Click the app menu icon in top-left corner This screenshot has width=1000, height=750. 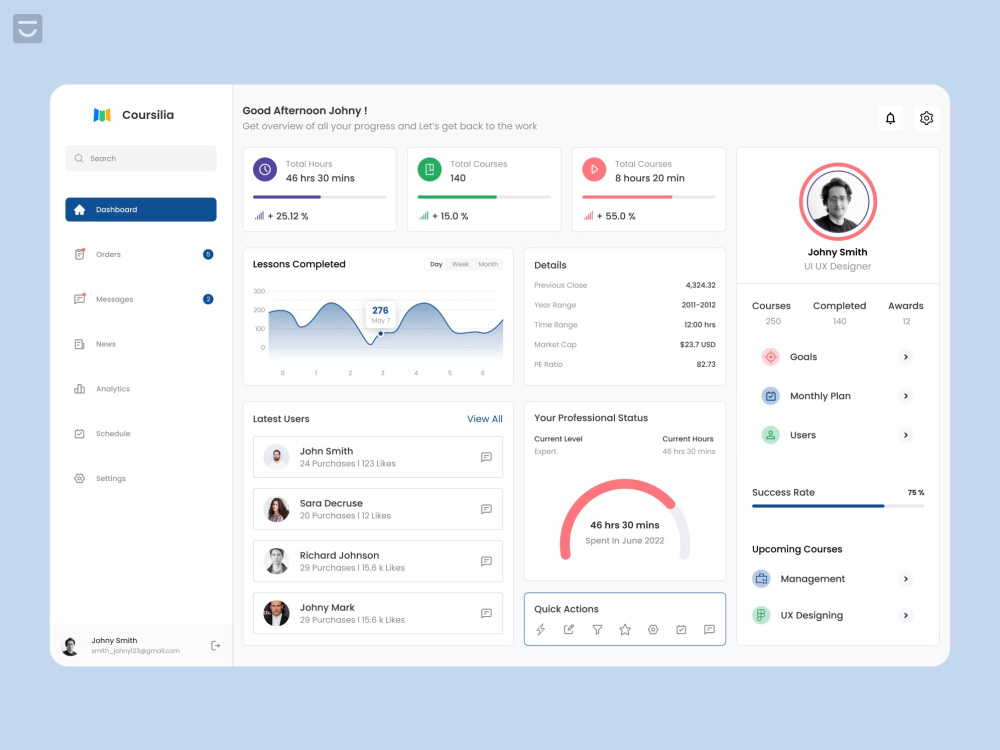pyautogui.click(x=27, y=29)
